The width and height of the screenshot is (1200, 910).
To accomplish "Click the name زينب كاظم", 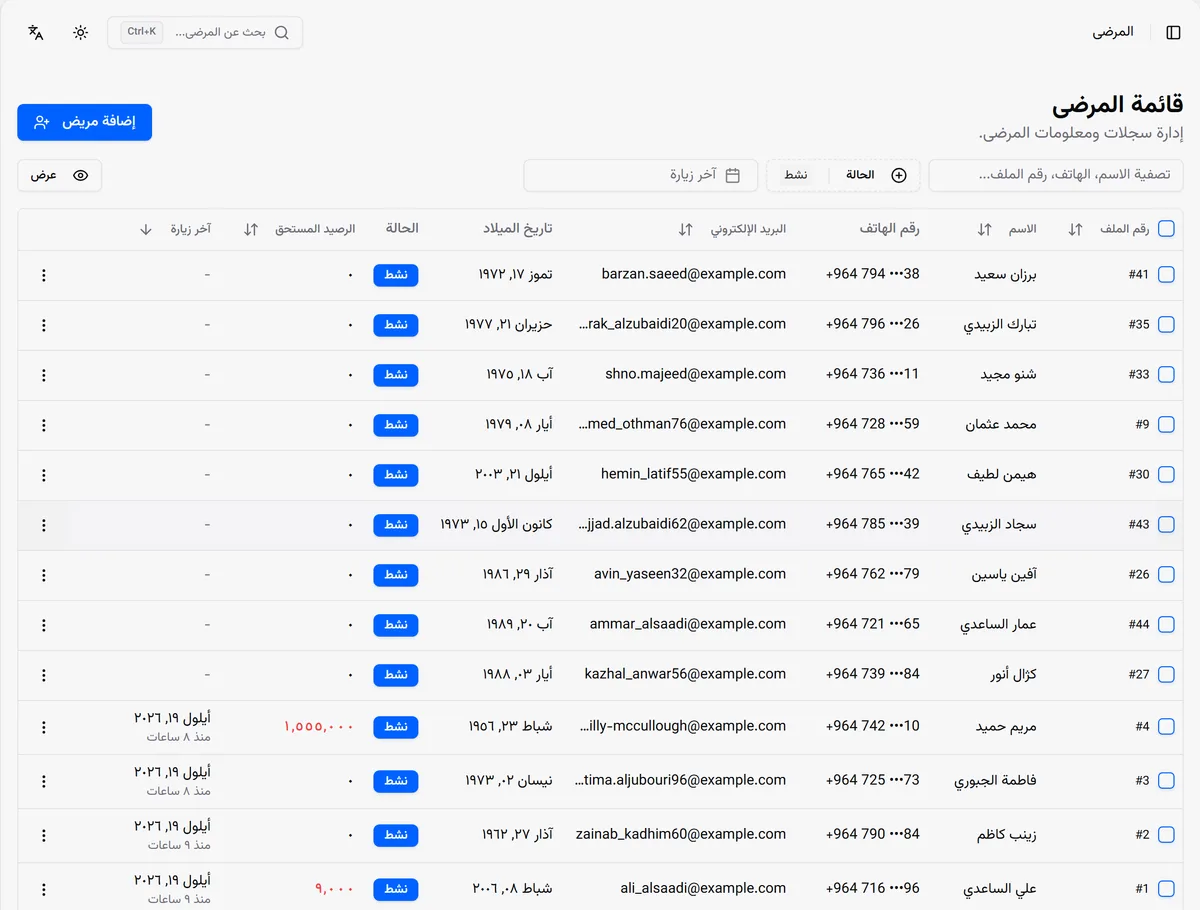I will [1007, 834].
